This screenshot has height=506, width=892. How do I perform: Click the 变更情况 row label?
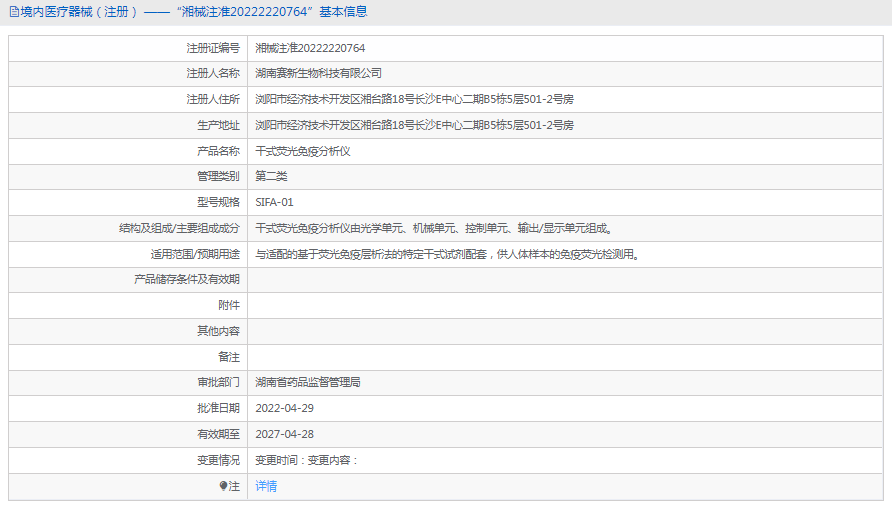[218, 460]
